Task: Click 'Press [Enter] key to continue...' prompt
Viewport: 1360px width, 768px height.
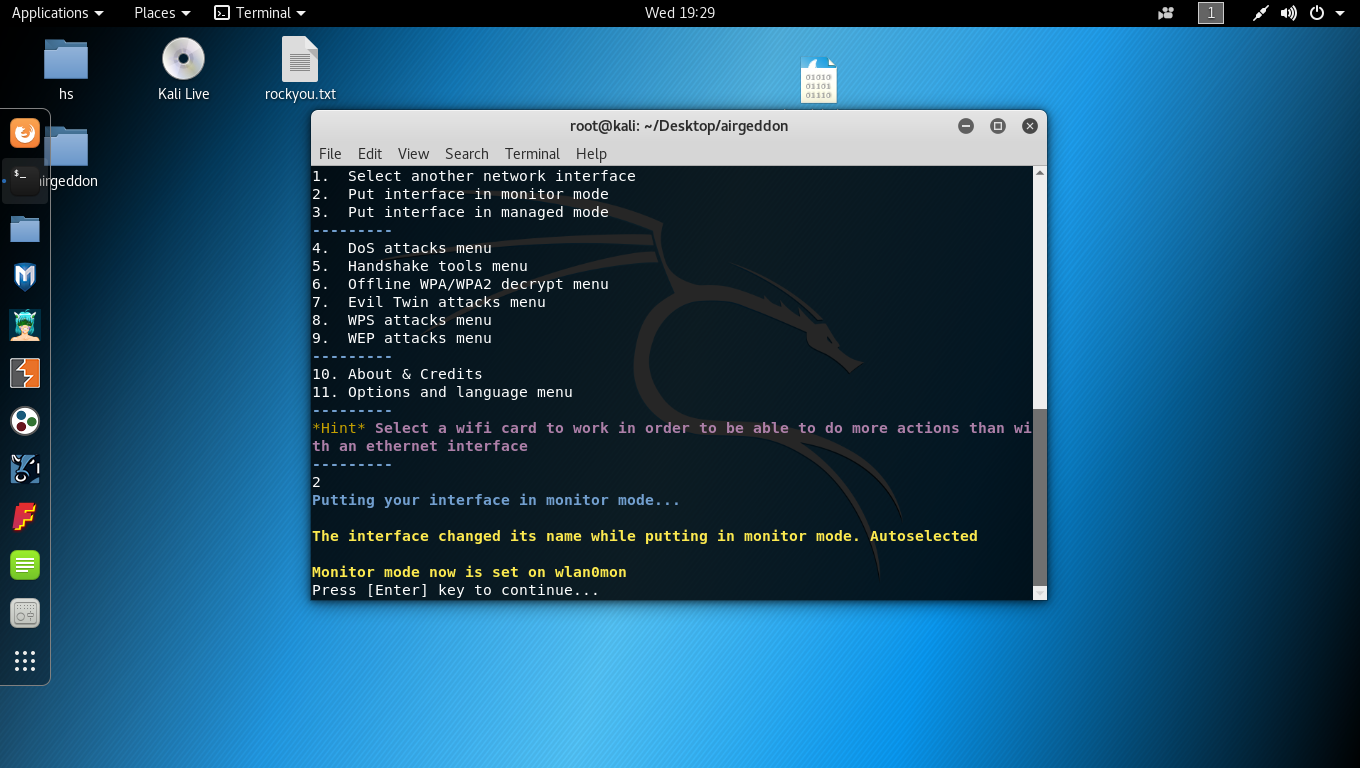Action: pyautogui.click(x=456, y=590)
